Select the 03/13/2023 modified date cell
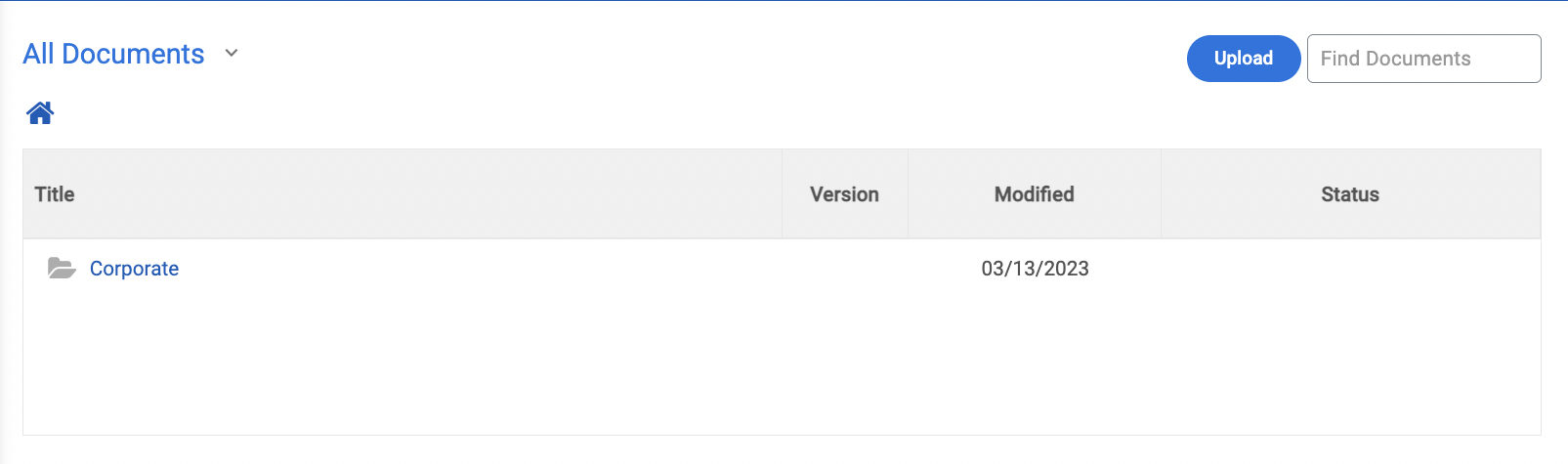Screen dimensions: 1568x464 point(1035,269)
